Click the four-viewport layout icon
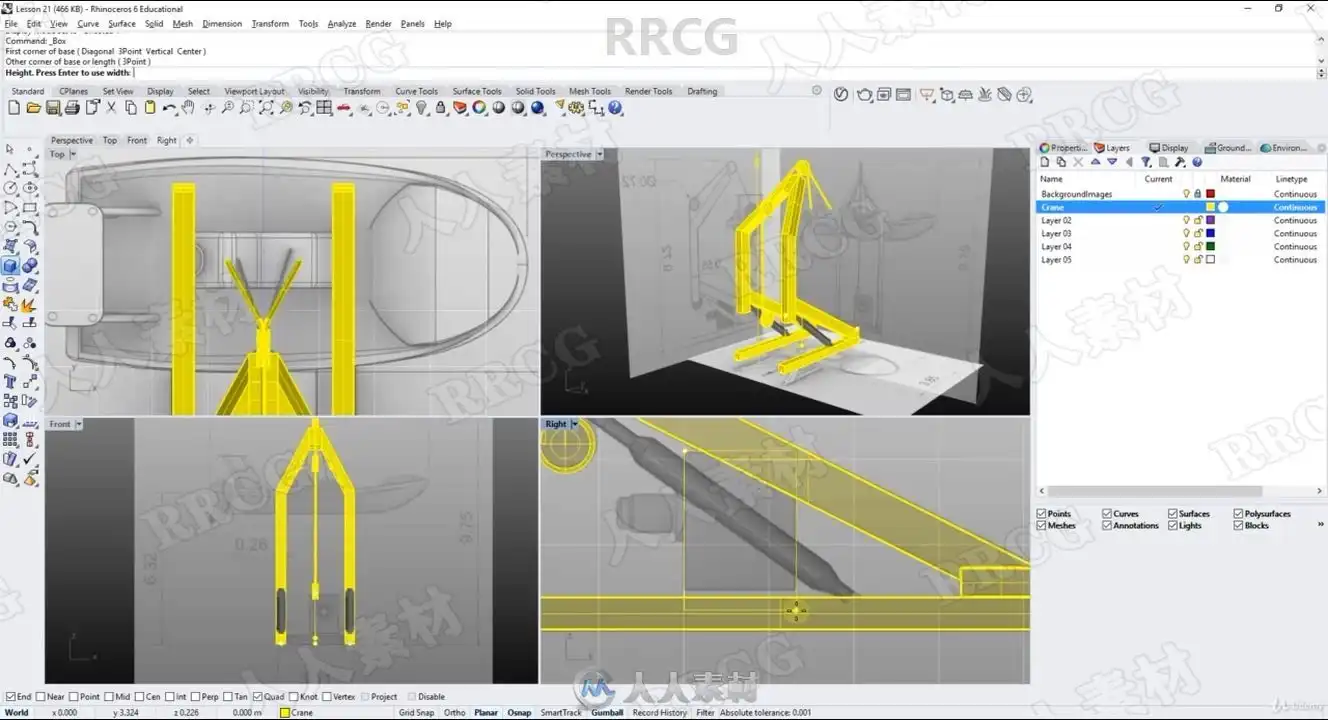Screen dimensions: 1328x720 [x=324, y=108]
